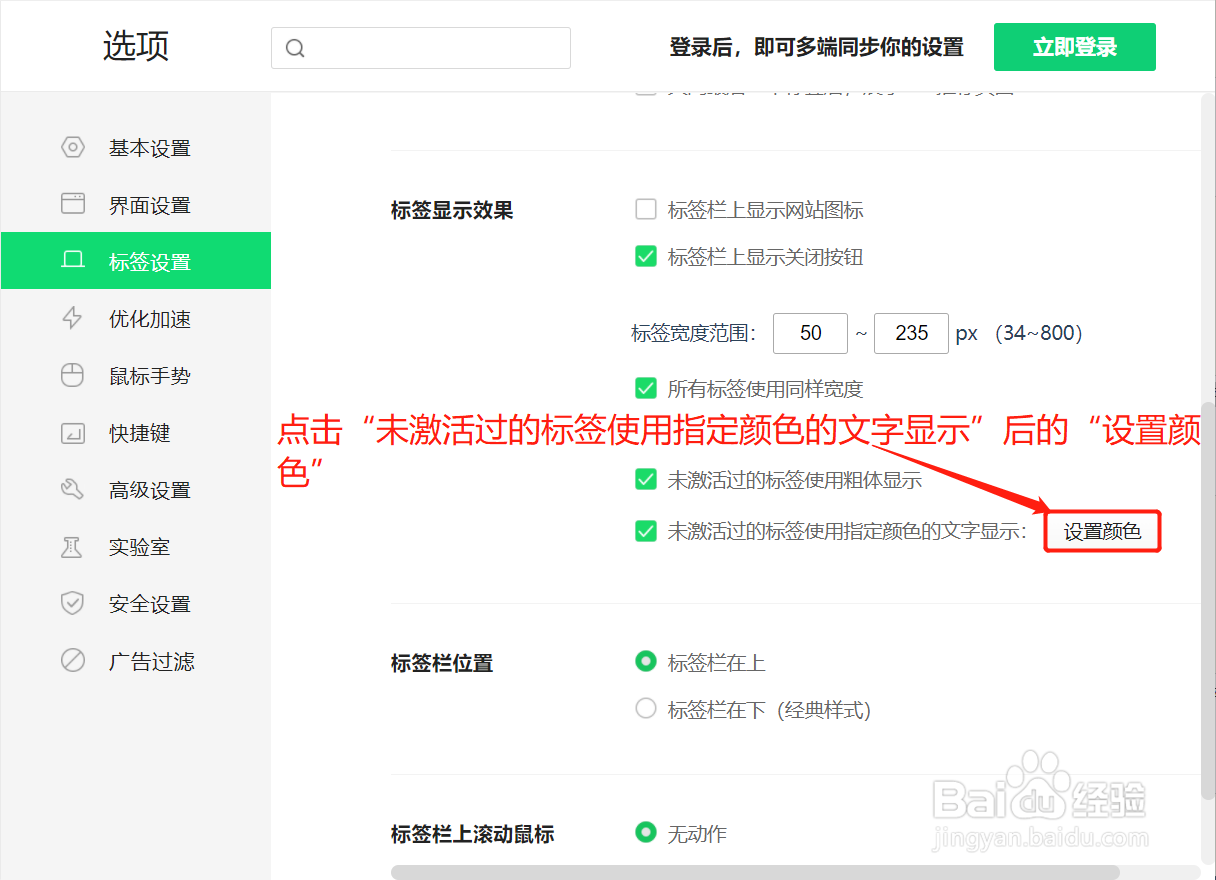Select the 无动作 radio button
1216x880 pixels.
pyautogui.click(x=646, y=833)
